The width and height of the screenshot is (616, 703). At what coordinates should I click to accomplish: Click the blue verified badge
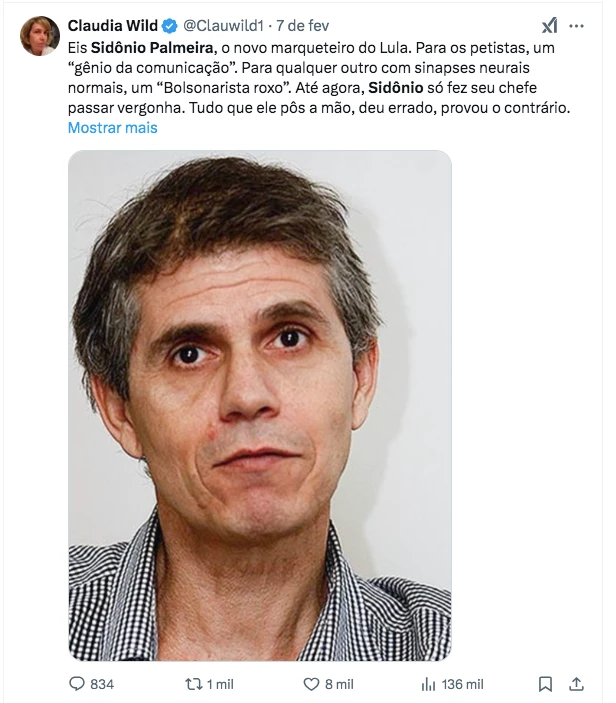[x=169, y=26]
